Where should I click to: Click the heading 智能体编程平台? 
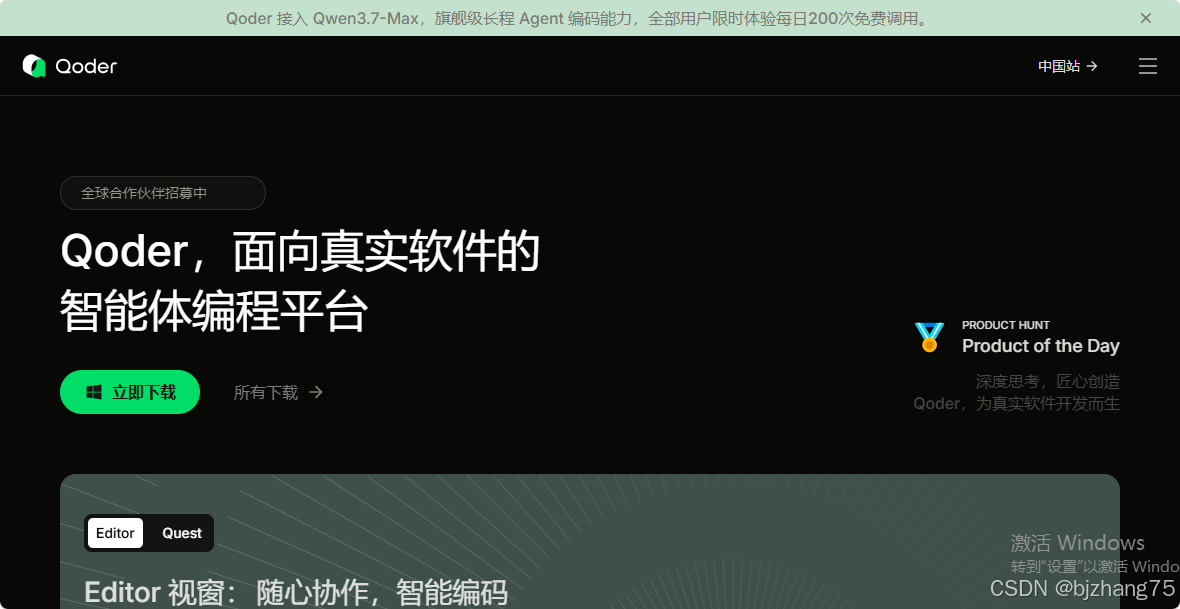point(214,311)
